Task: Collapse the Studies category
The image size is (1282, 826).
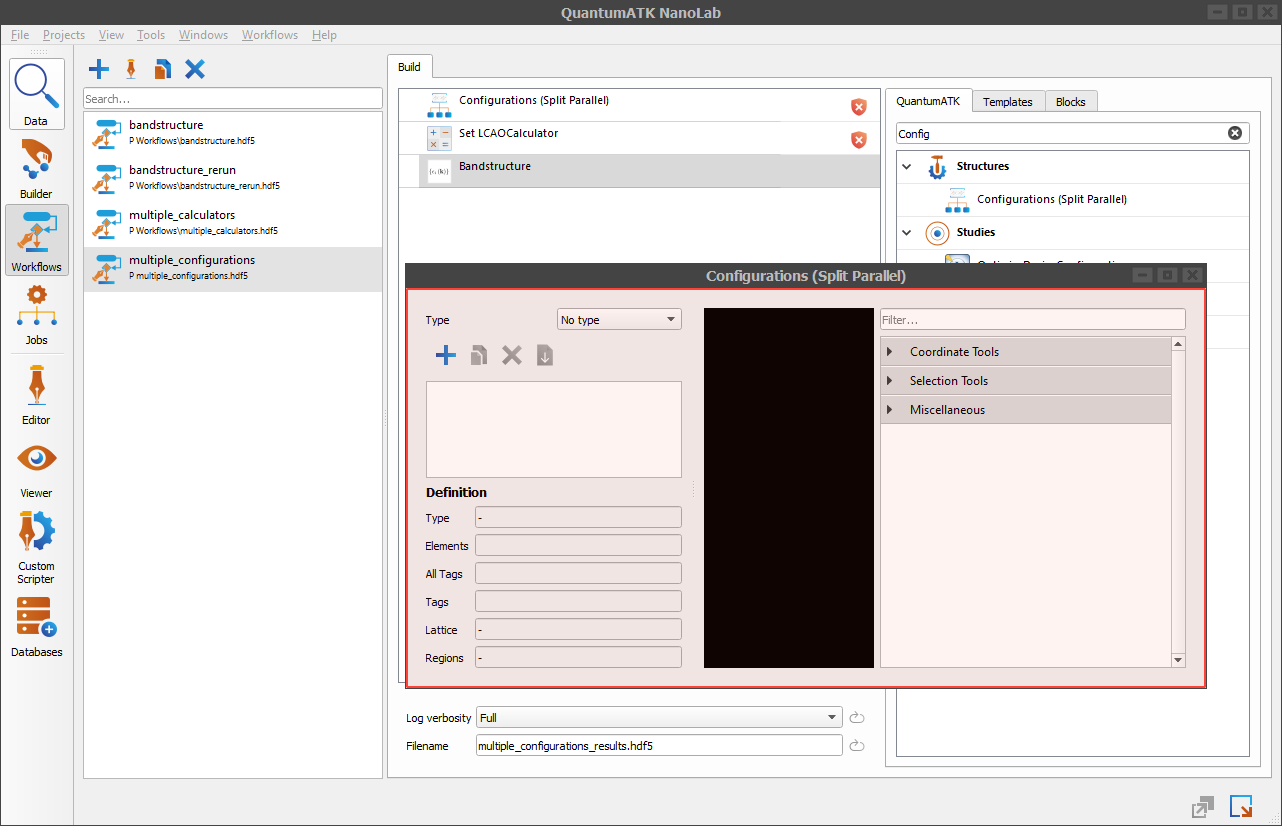Action: (x=907, y=233)
